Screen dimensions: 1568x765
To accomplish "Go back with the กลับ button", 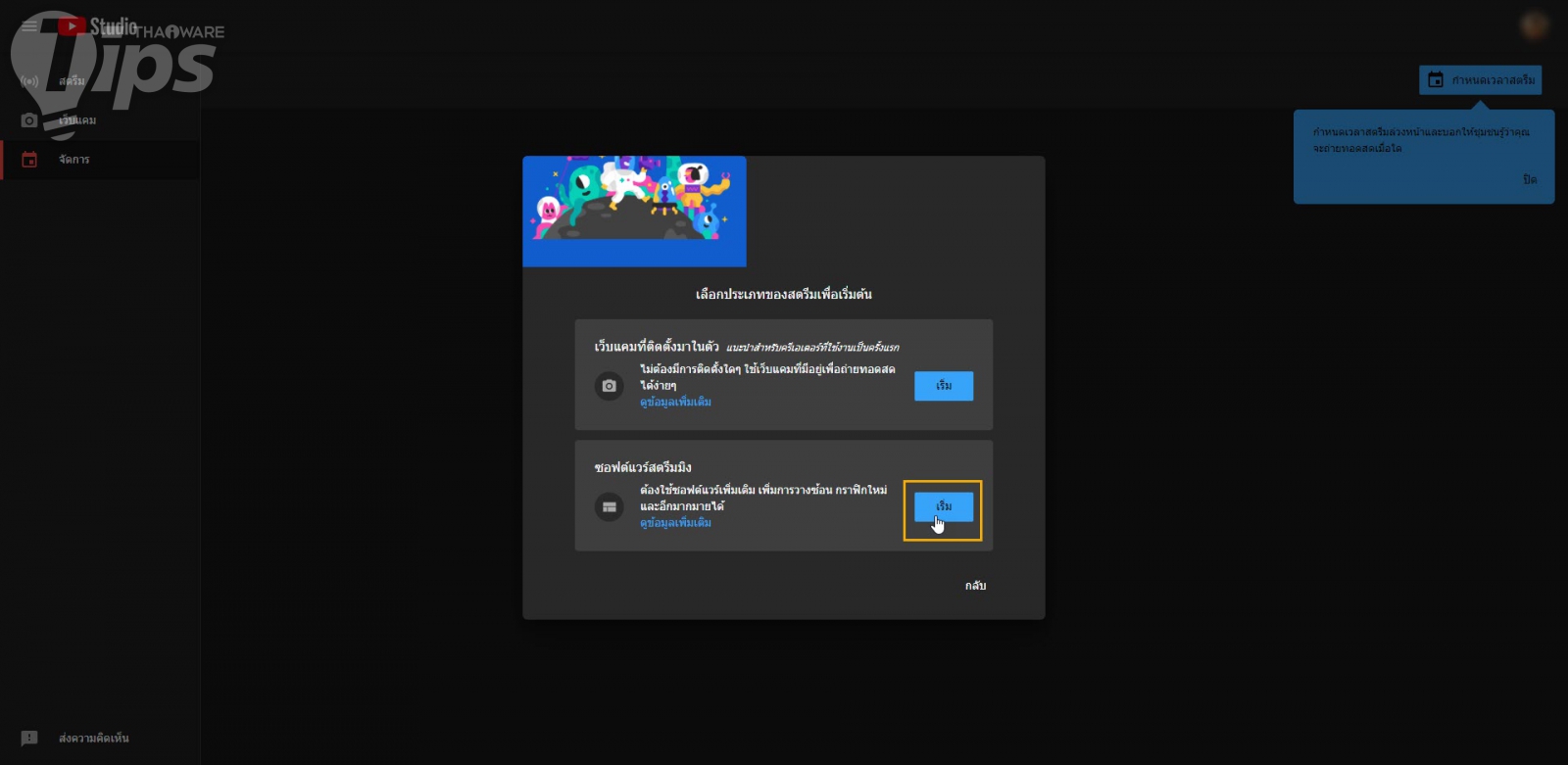I will pos(975,586).
